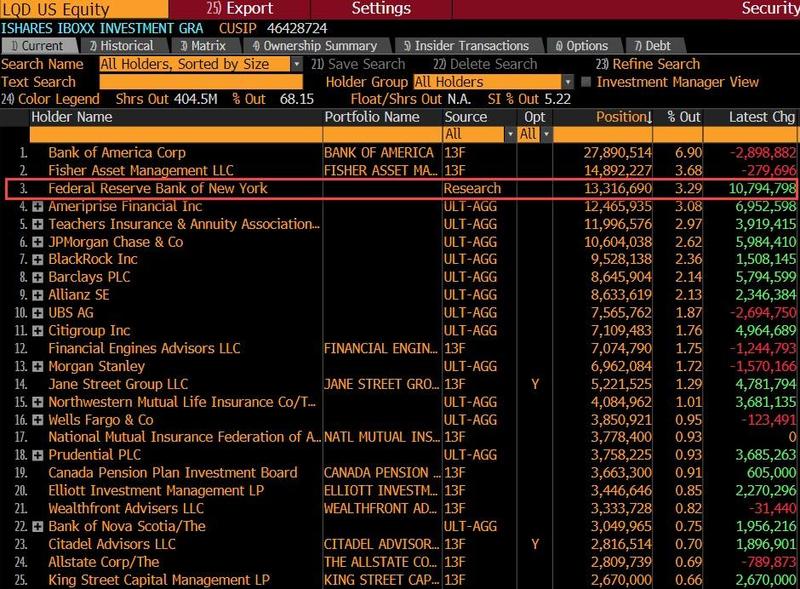
Task: Select holder Elliott Investment Management LP
Action: [x=156, y=491]
